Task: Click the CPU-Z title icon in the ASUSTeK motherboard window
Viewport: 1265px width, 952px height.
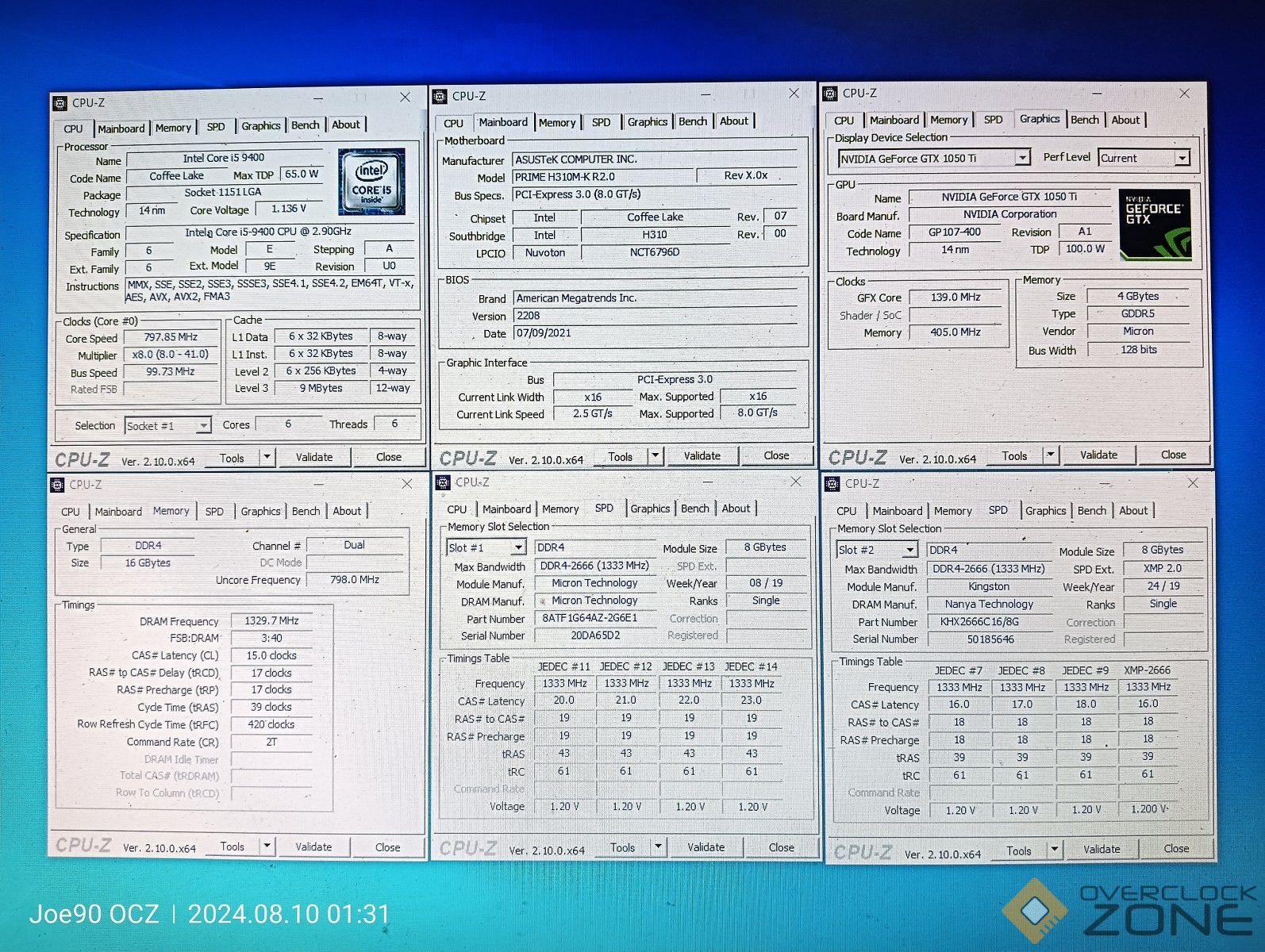Action: (440, 96)
